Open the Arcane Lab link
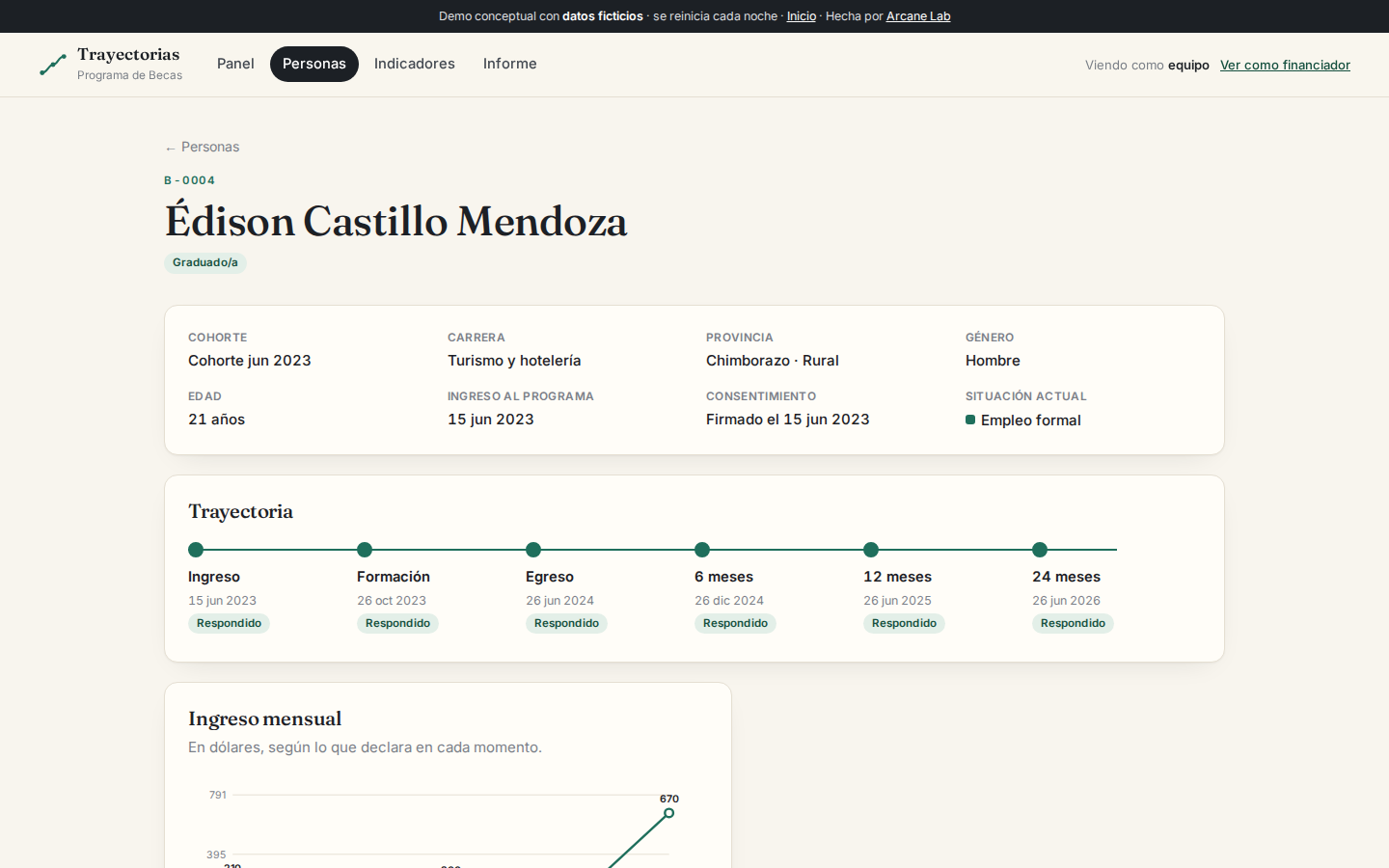 coord(918,16)
